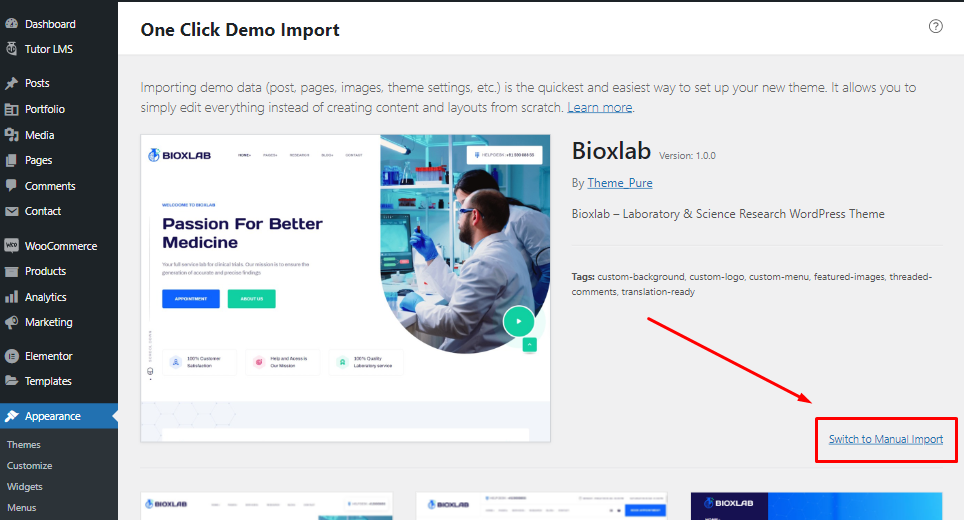
Task: Open Widgets submenu item
Action: tap(25, 486)
